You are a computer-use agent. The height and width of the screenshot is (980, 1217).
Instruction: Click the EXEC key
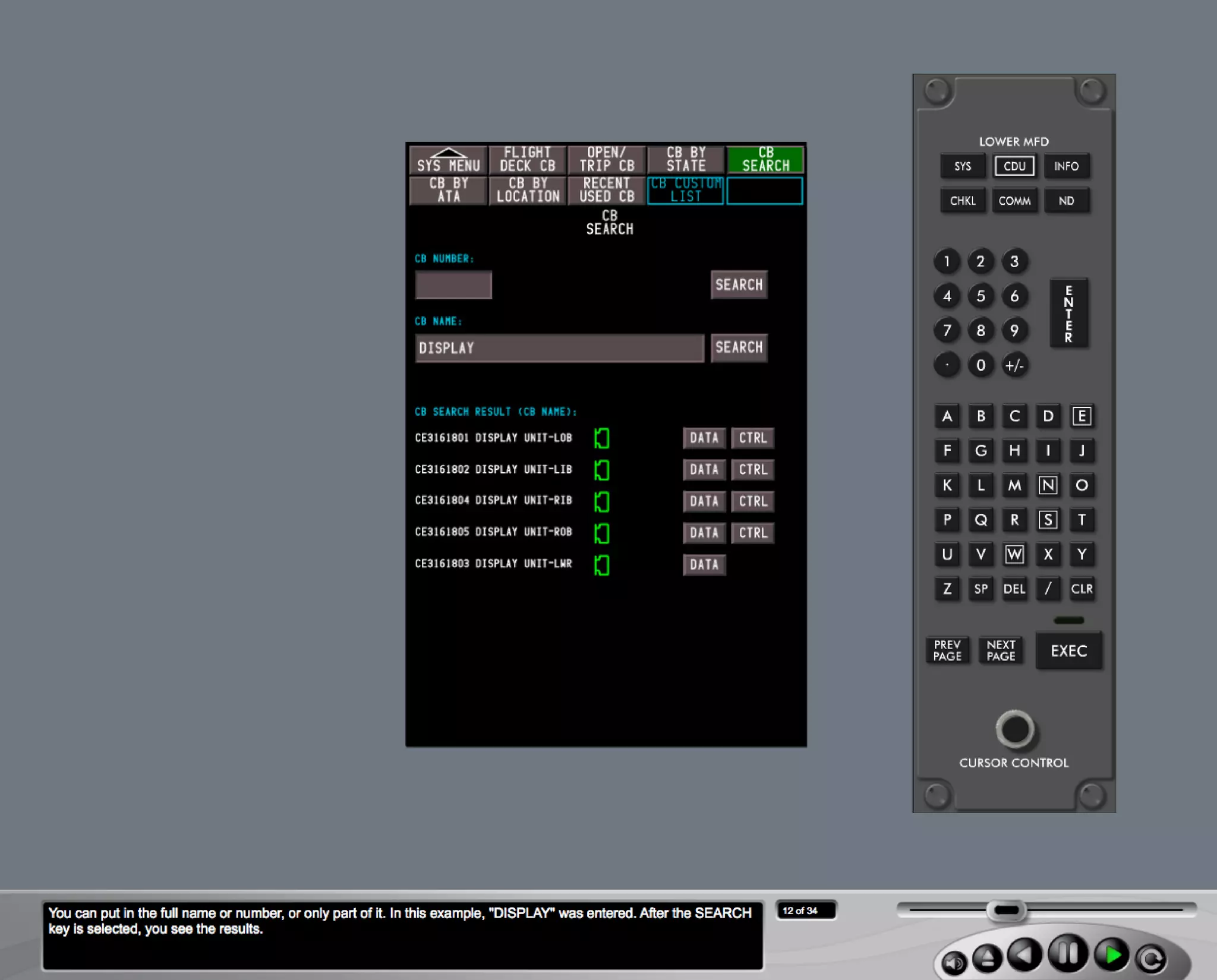coord(1068,651)
